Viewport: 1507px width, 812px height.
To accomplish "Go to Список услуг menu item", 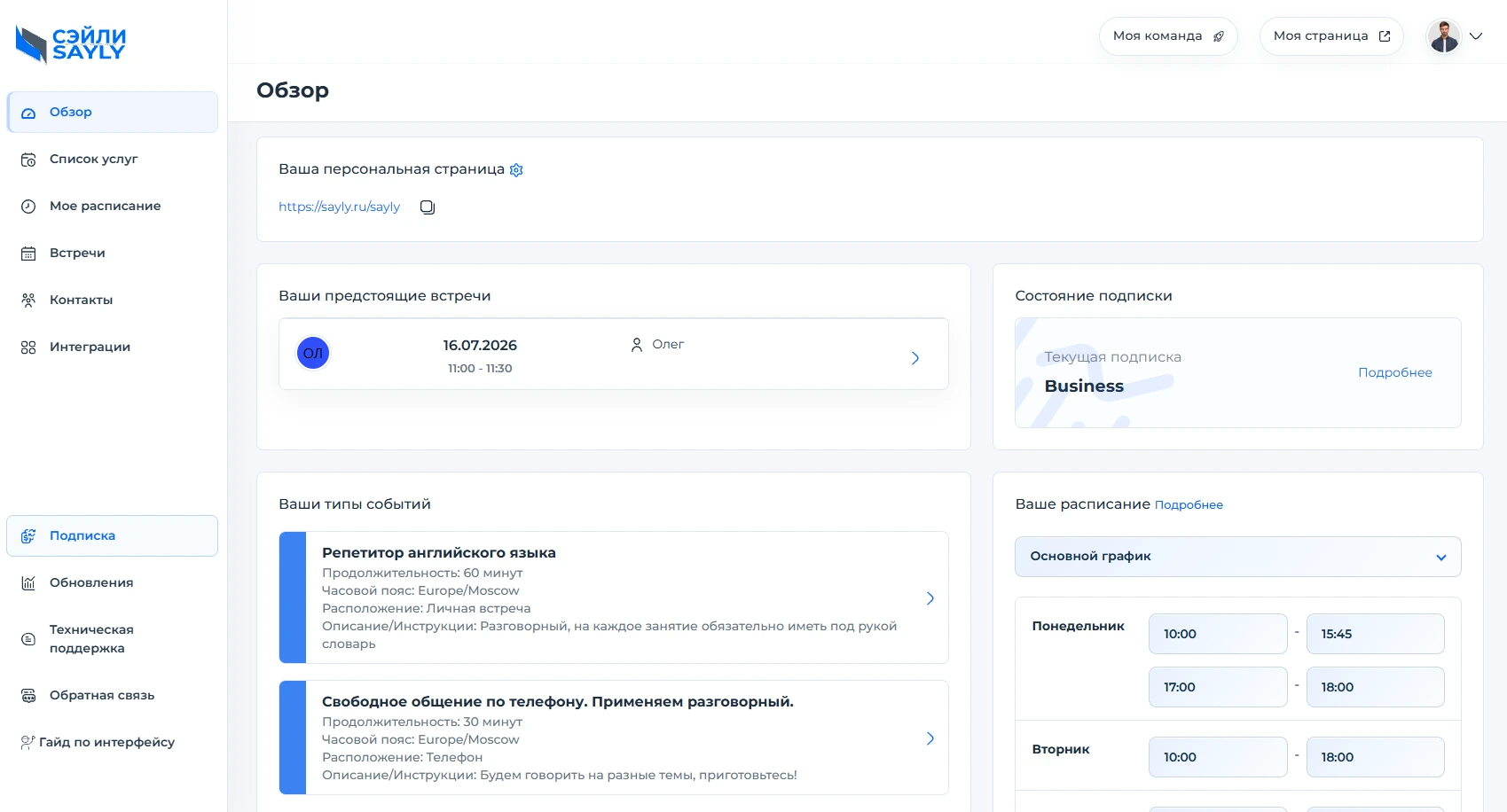I will (112, 160).
